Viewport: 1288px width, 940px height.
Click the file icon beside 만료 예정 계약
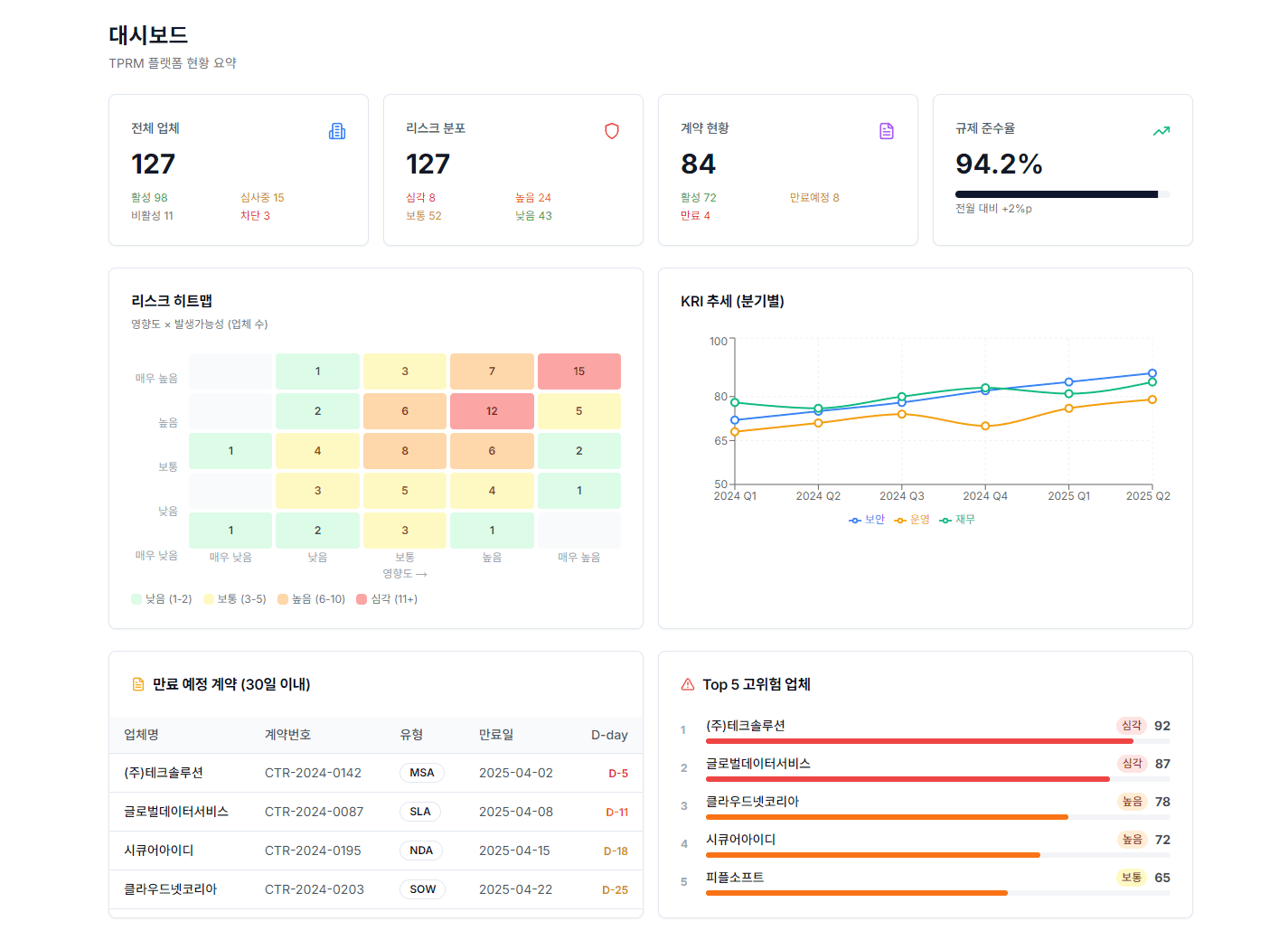tap(138, 684)
